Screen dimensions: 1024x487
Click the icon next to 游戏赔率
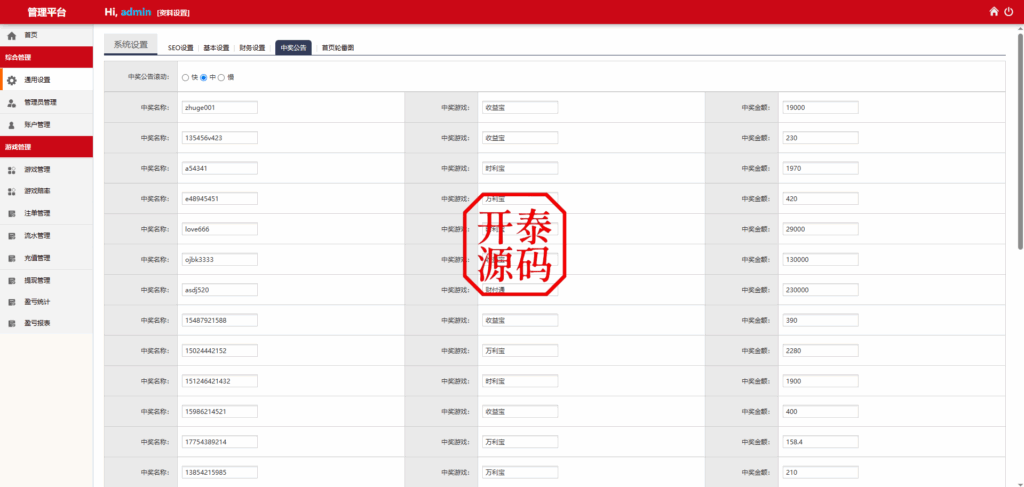click(x=11, y=192)
